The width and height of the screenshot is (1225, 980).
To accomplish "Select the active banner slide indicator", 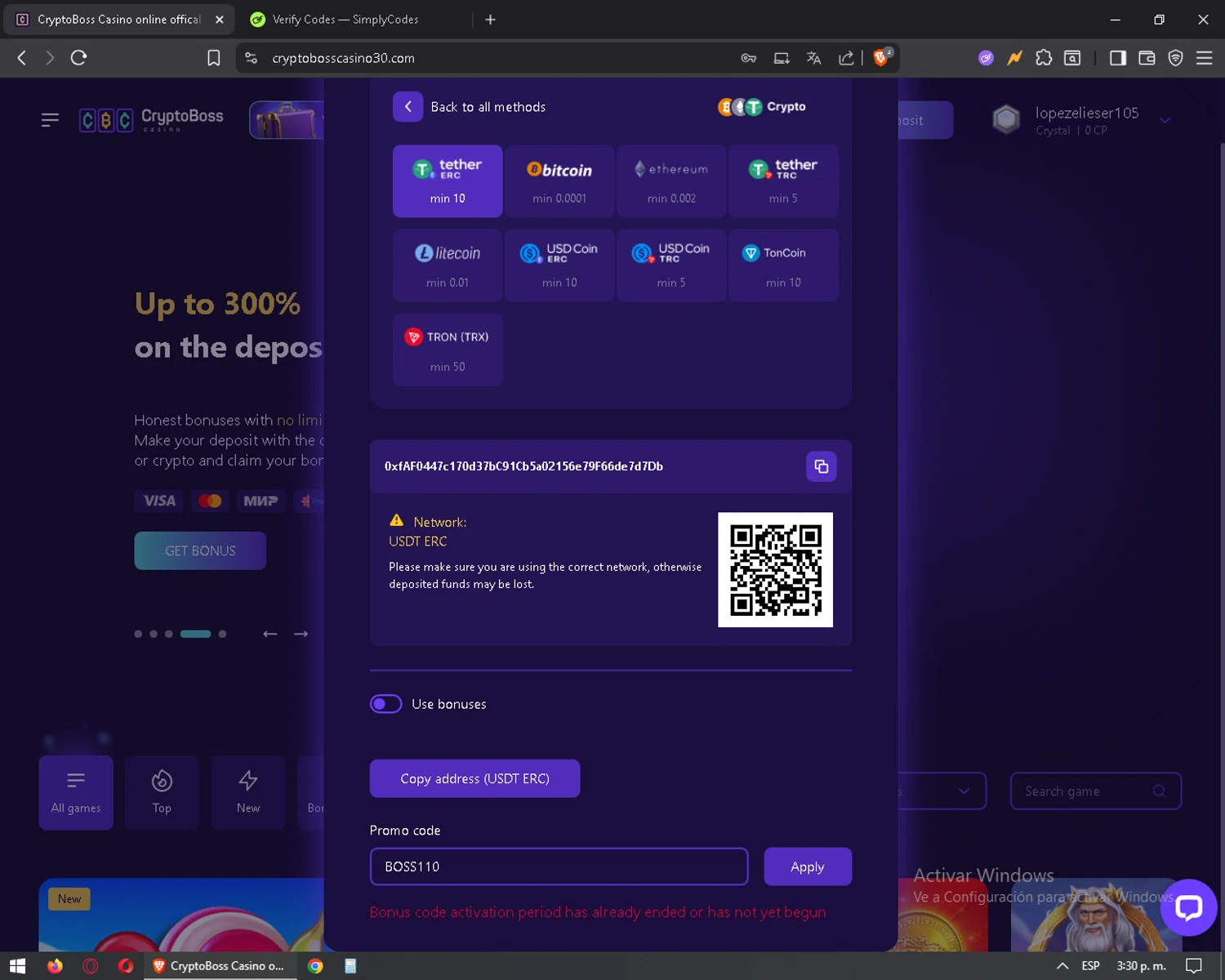I will (x=195, y=634).
